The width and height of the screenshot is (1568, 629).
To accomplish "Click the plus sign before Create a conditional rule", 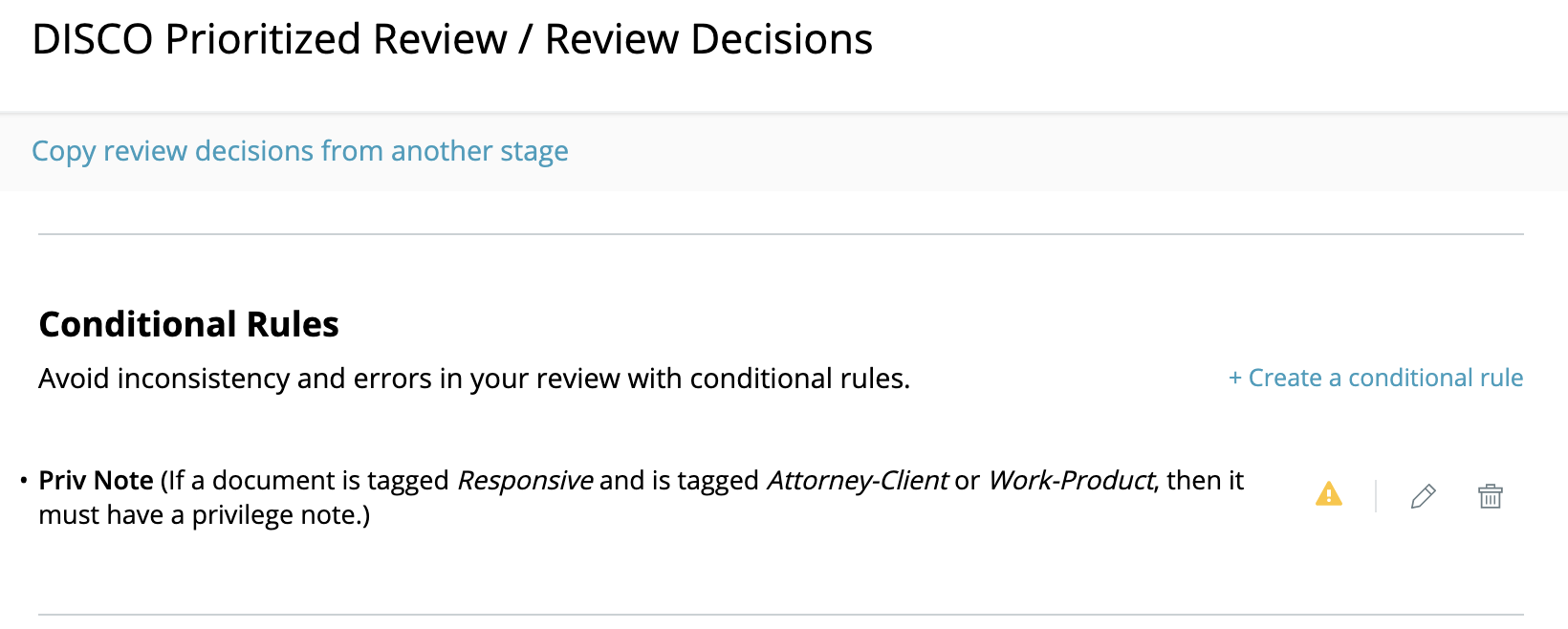I will (x=1235, y=379).
